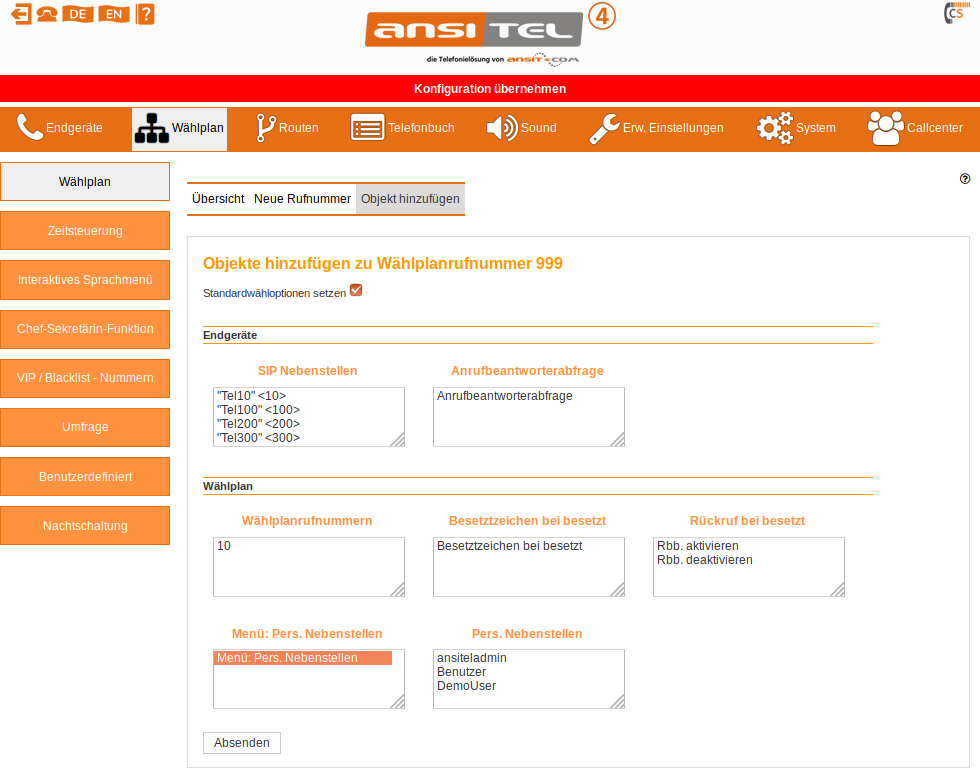The image size is (980, 783).
Task: Switch language with the EN flag icon
Action: (114, 14)
